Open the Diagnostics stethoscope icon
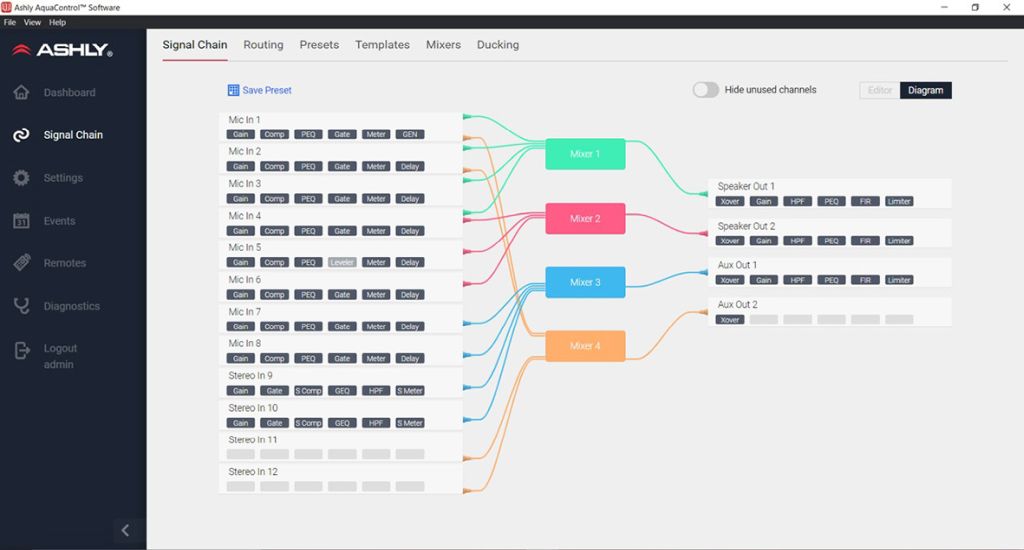The height and width of the screenshot is (550, 1024). 21,306
